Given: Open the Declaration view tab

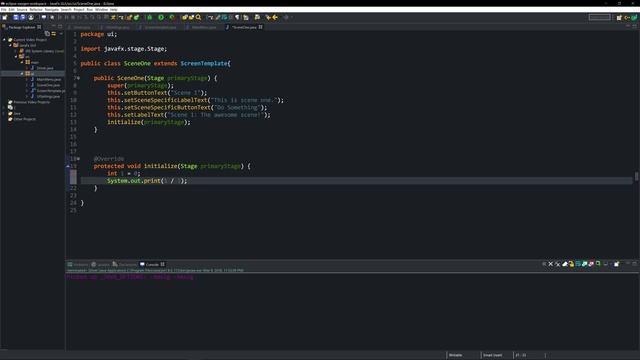Looking at the screenshot, I should tap(124, 264).
